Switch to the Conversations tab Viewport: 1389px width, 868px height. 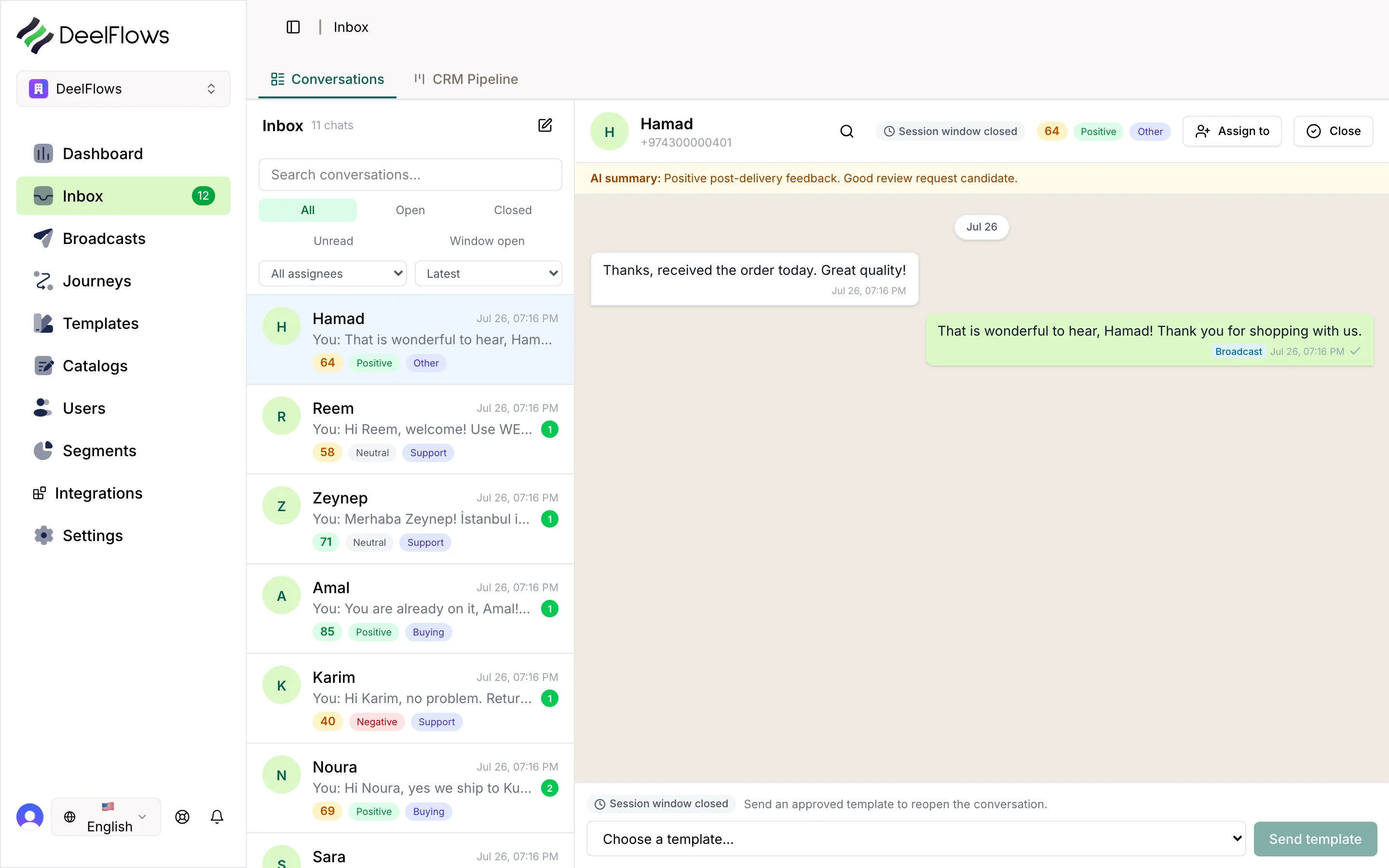327,79
